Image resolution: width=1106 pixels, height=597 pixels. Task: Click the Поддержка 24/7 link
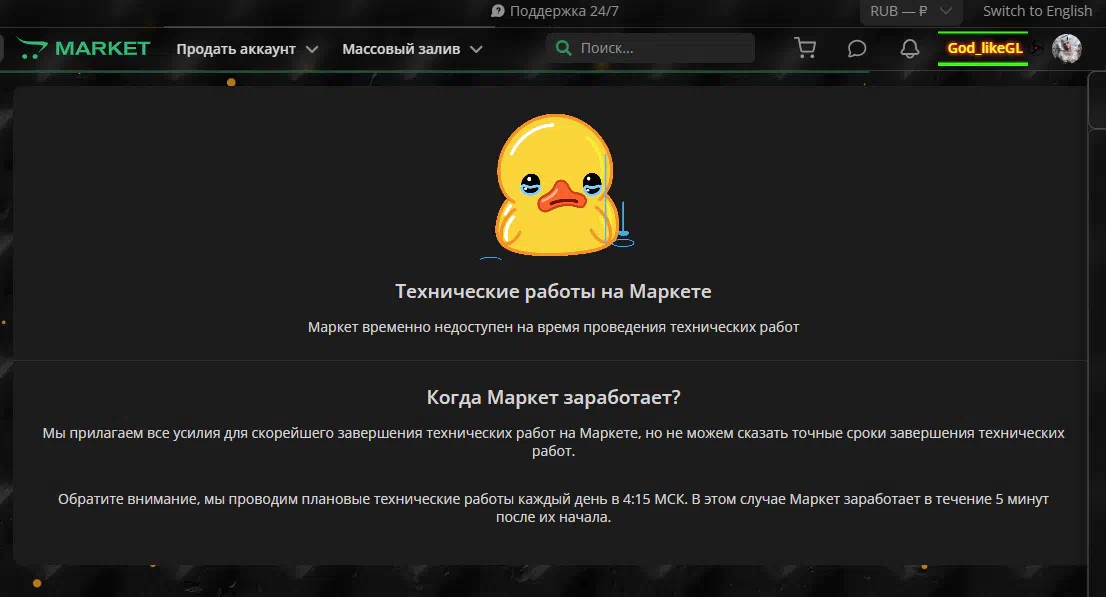[x=564, y=12]
